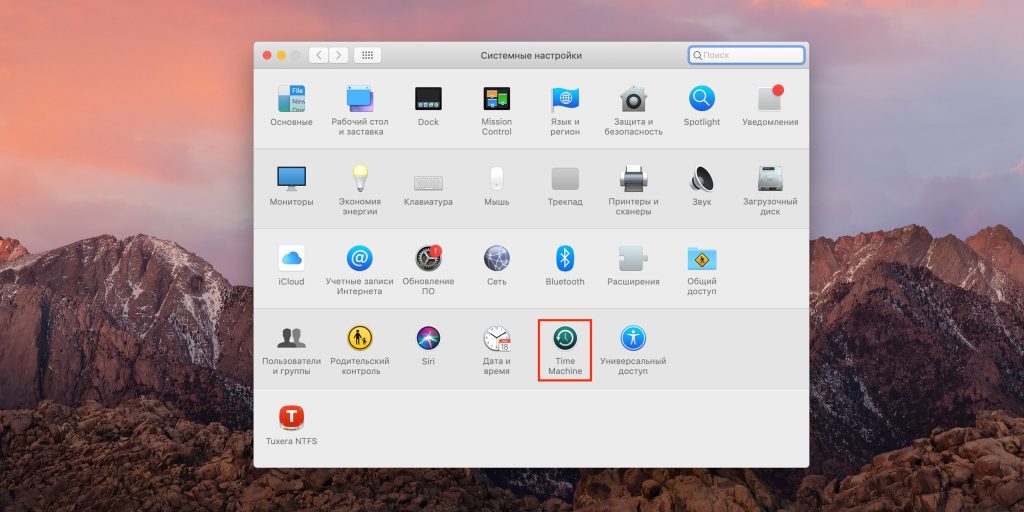The image size is (1024, 512).
Task: Minimize the window with yellow button
Action: coord(281,56)
